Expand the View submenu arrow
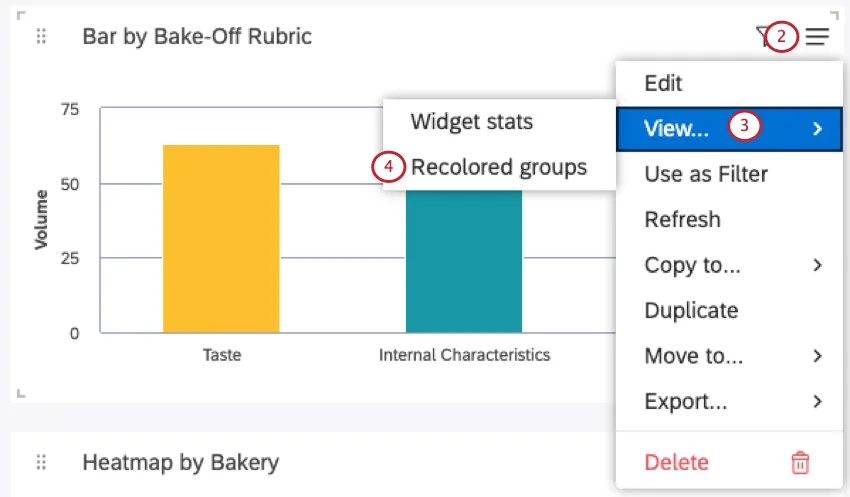This screenshot has width=850, height=497. tap(817, 128)
